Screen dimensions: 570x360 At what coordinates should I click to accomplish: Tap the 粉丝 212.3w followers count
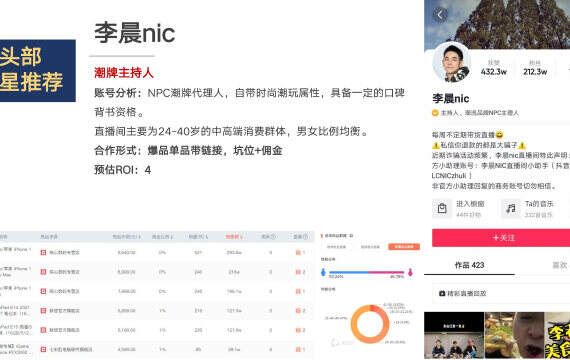pos(535,68)
